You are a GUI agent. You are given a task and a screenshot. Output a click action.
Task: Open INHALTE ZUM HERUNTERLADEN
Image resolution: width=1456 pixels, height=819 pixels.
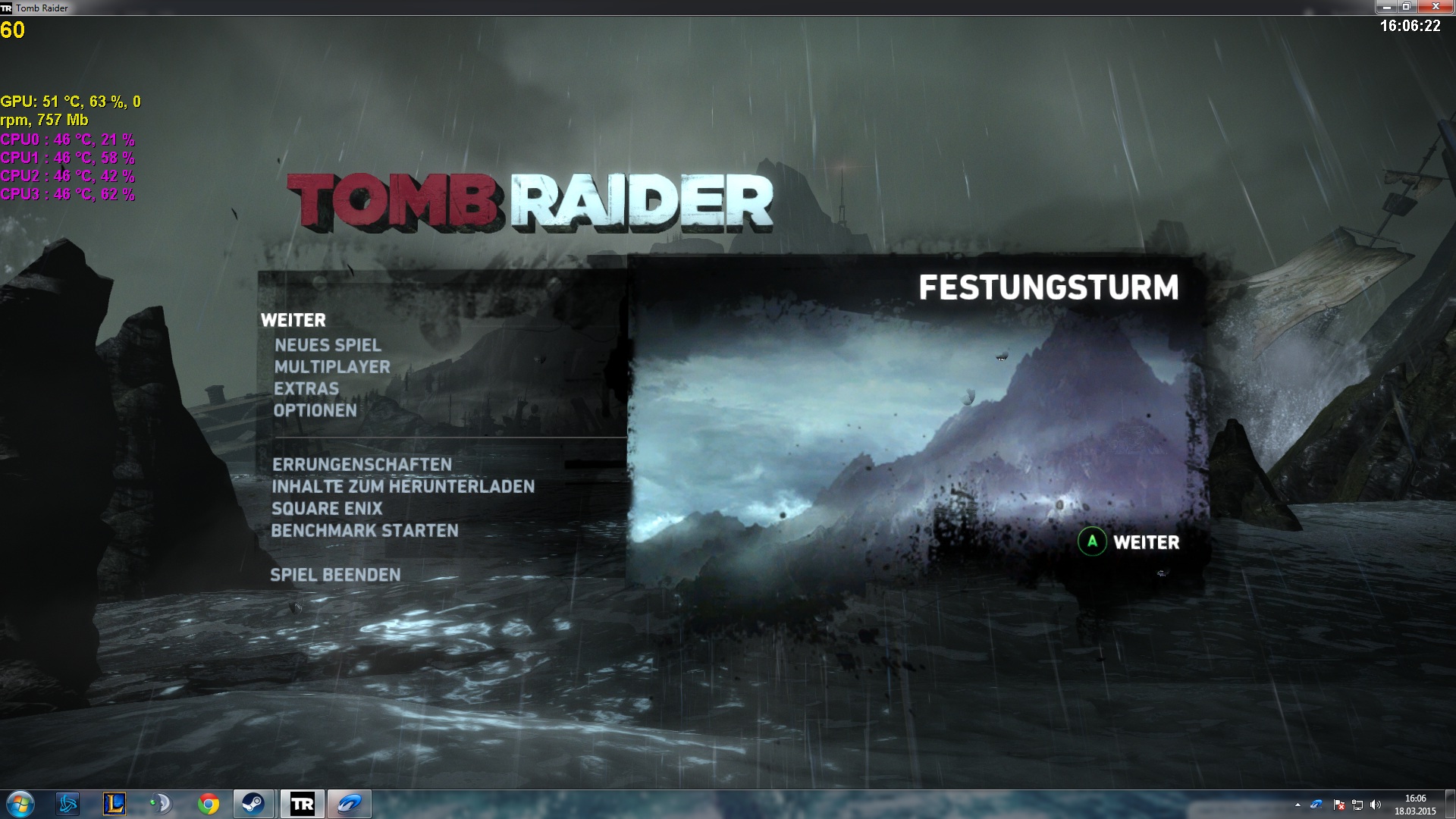pyautogui.click(x=403, y=486)
